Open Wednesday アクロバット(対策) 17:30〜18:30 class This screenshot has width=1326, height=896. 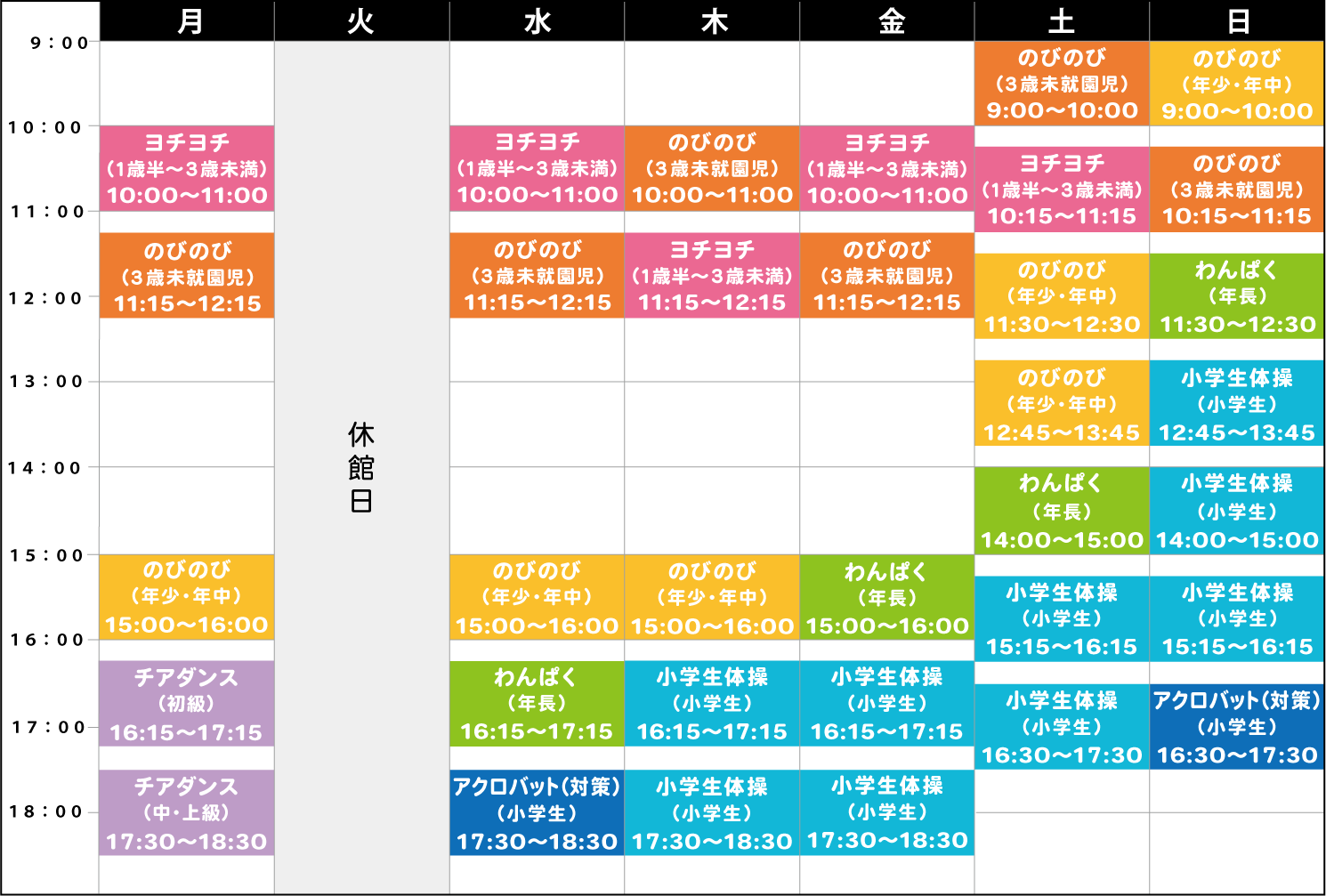point(537,813)
